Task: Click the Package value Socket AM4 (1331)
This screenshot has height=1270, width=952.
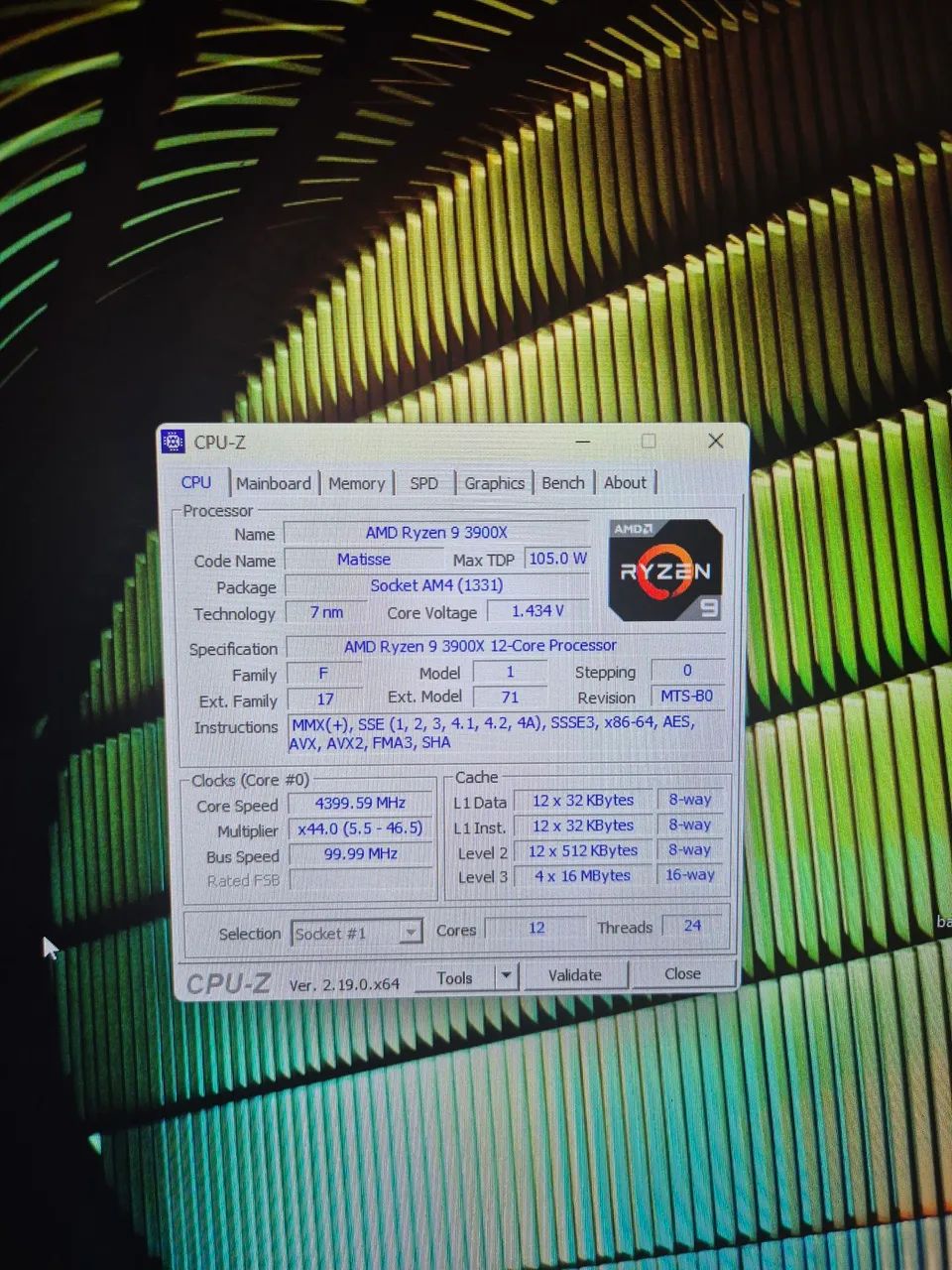Action: click(x=437, y=585)
